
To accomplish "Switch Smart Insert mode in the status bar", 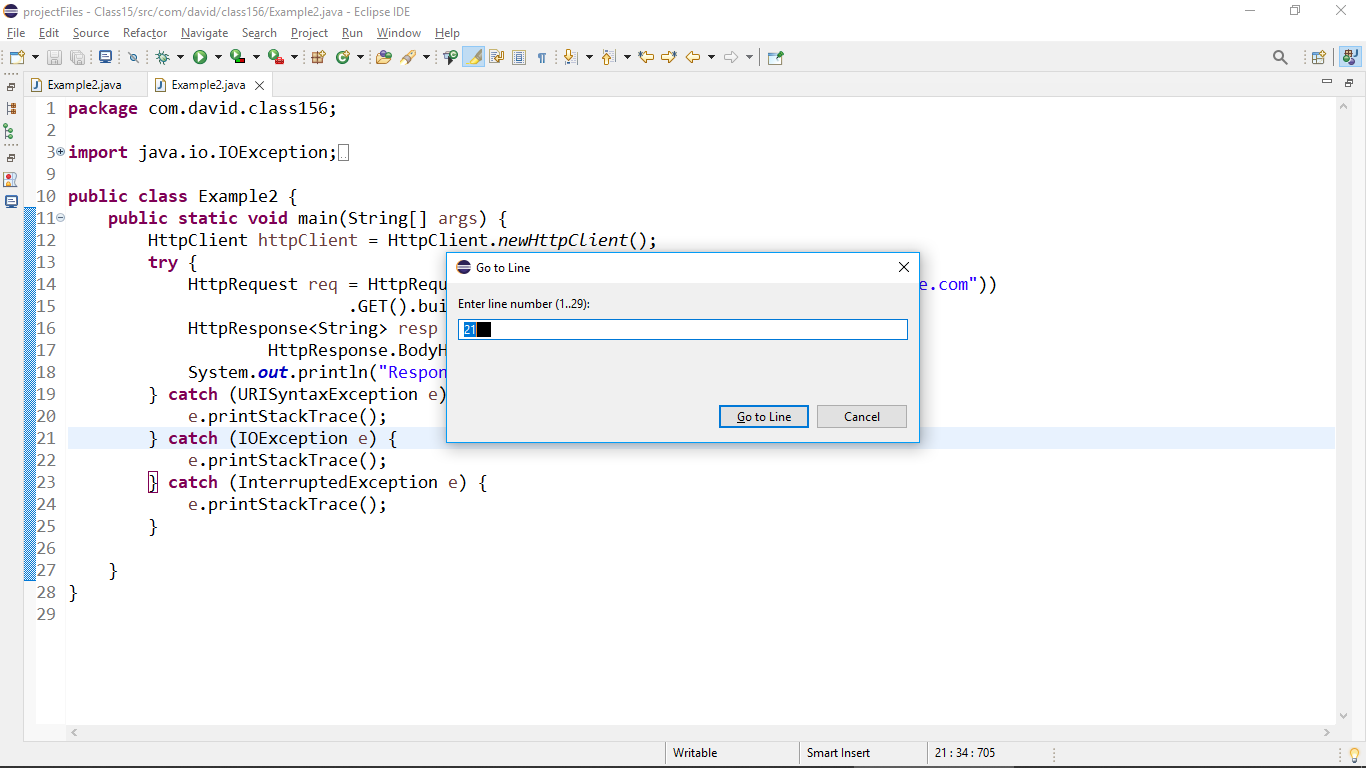I will (838, 752).
